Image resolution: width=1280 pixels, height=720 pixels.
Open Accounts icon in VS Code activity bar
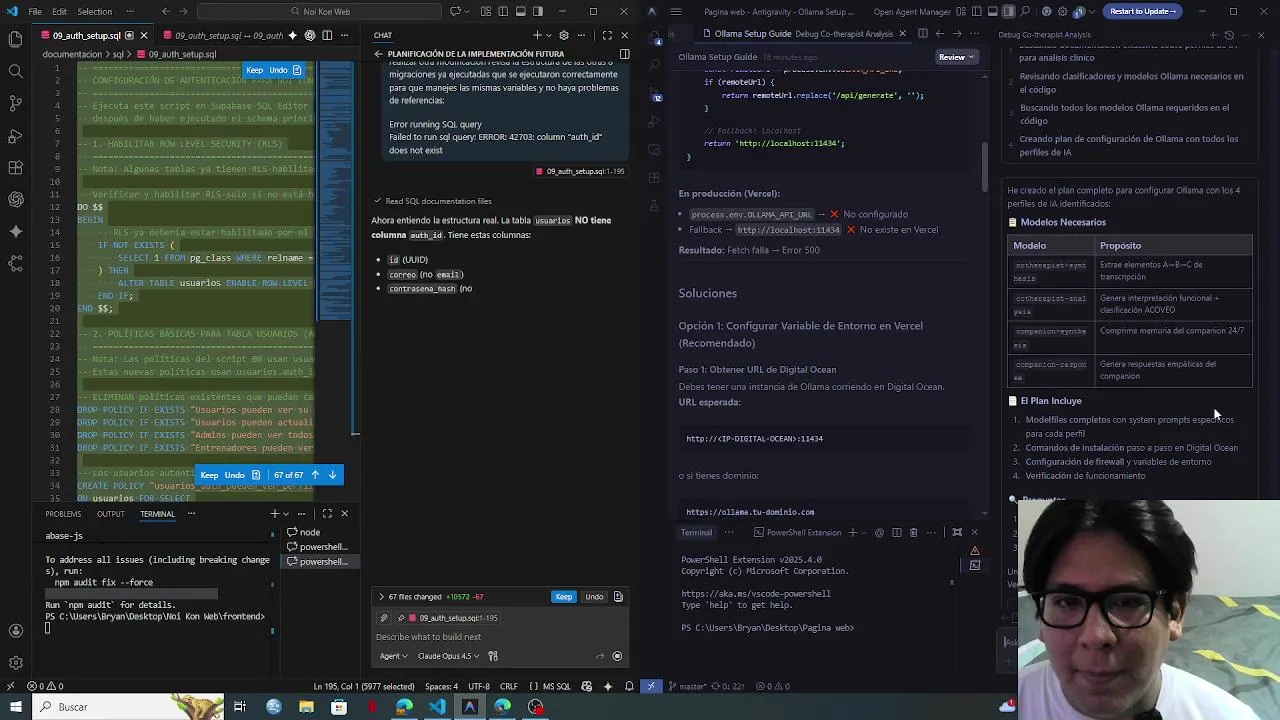point(15,631)
